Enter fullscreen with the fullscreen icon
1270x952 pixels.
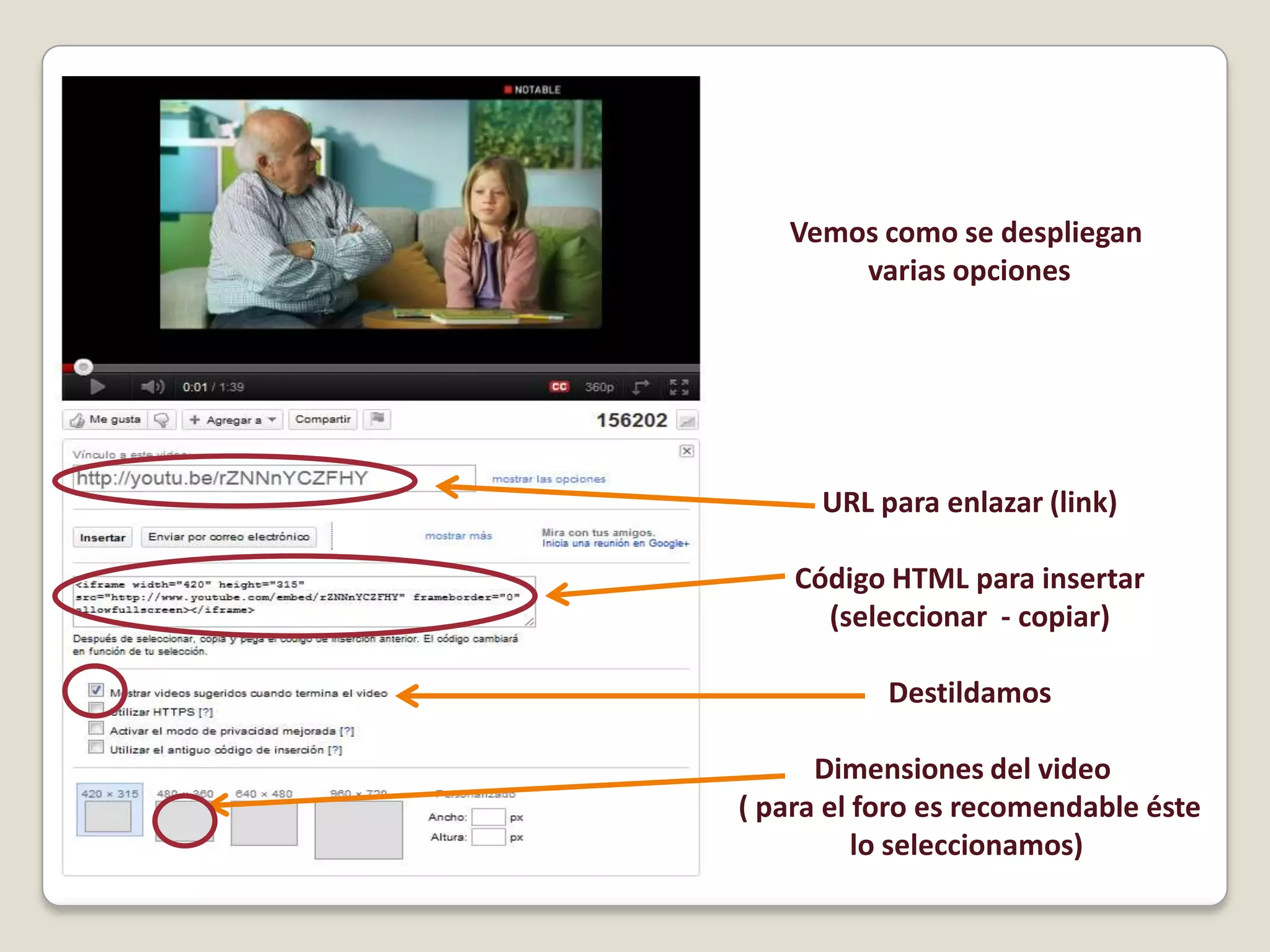679,387
